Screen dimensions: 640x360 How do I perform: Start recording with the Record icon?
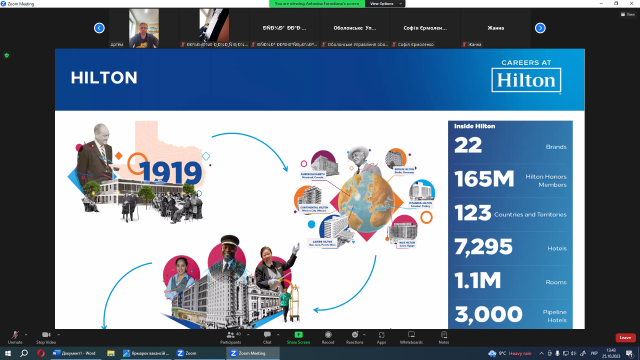328,335
